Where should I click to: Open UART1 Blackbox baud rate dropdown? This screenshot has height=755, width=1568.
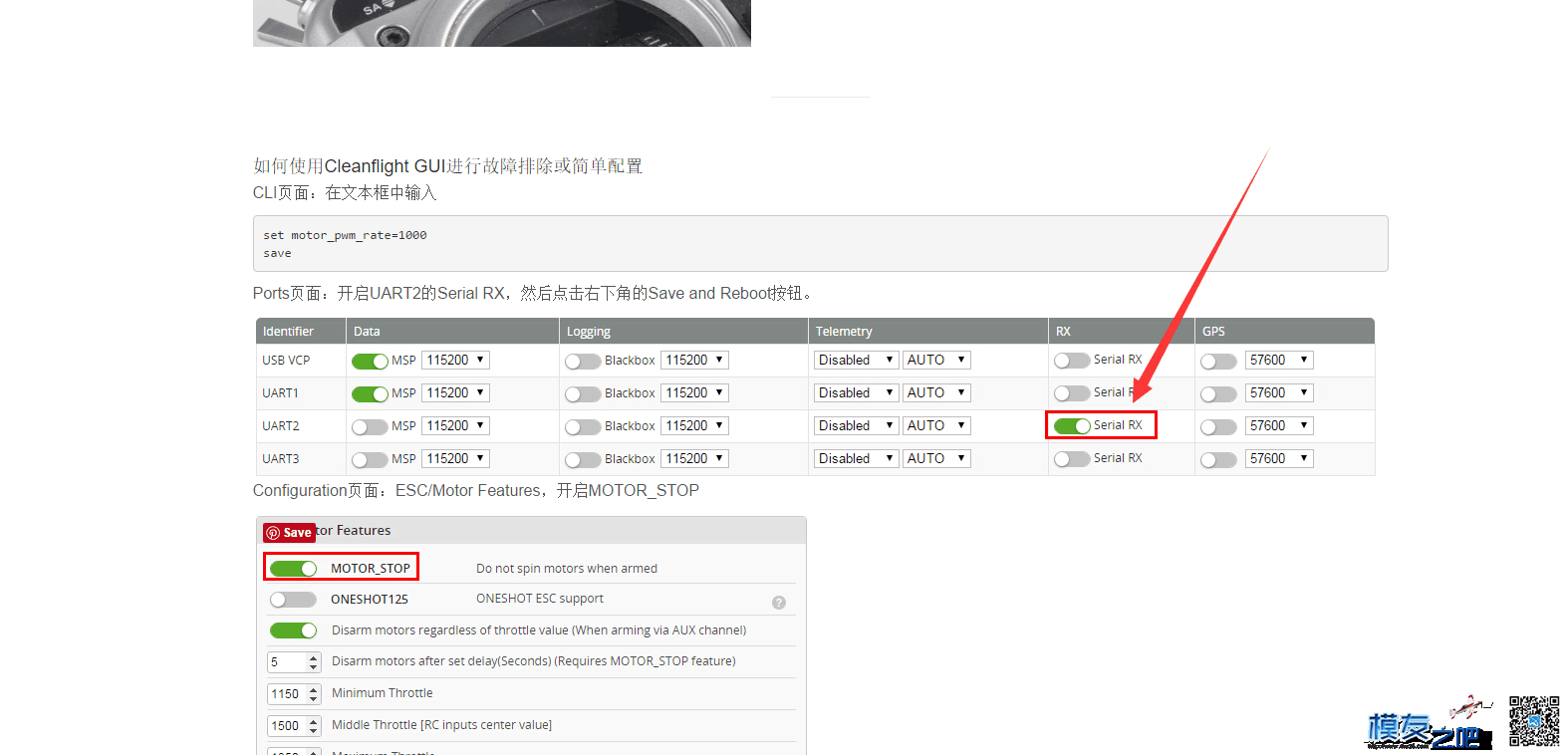pyautogui.click(x=694, y=392)
